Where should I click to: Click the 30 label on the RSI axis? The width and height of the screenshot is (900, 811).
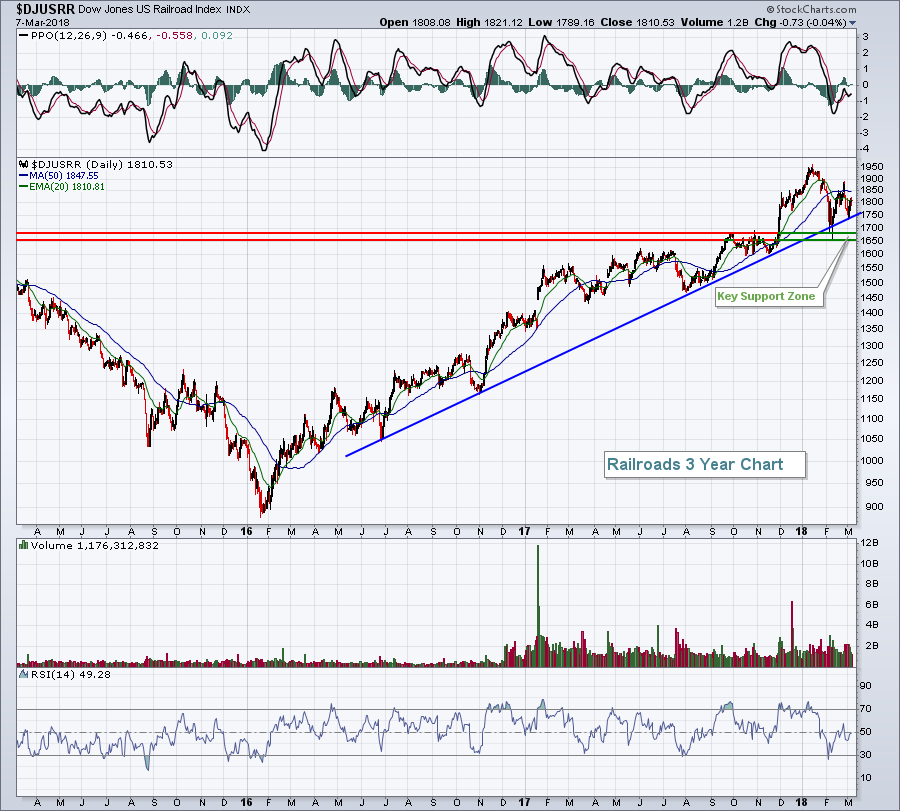866,755
